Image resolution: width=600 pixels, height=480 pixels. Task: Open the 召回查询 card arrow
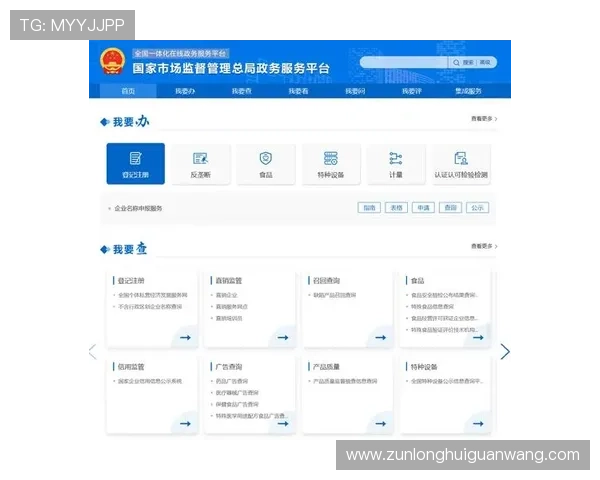[x=381, y=337]
